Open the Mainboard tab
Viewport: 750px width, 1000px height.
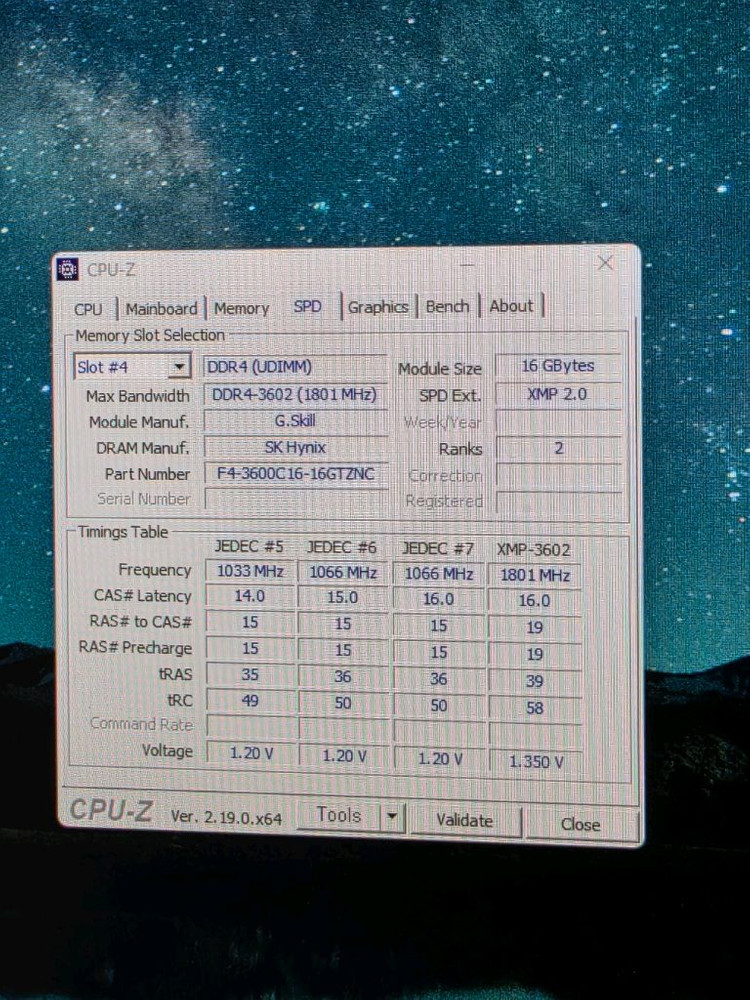161,309
